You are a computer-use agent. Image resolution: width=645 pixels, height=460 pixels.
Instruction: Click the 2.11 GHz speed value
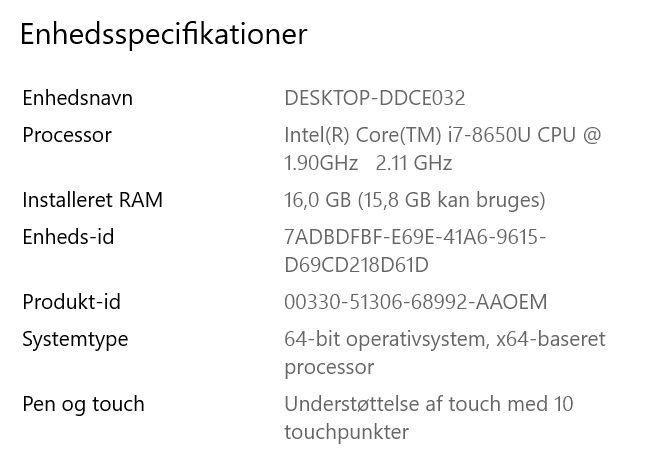(414, 163)
